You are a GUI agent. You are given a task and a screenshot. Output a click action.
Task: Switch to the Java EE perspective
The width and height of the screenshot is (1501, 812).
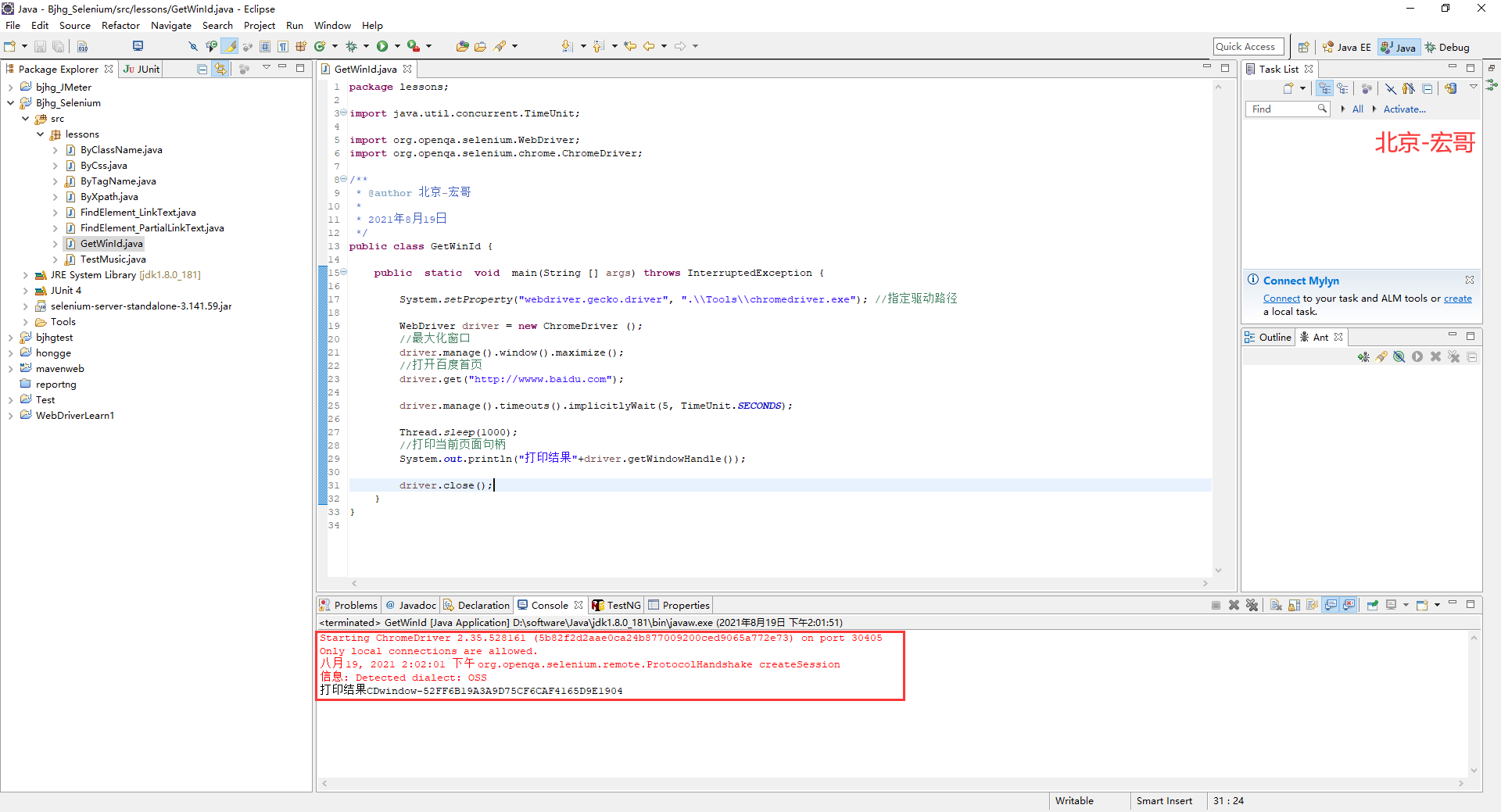1347,47
